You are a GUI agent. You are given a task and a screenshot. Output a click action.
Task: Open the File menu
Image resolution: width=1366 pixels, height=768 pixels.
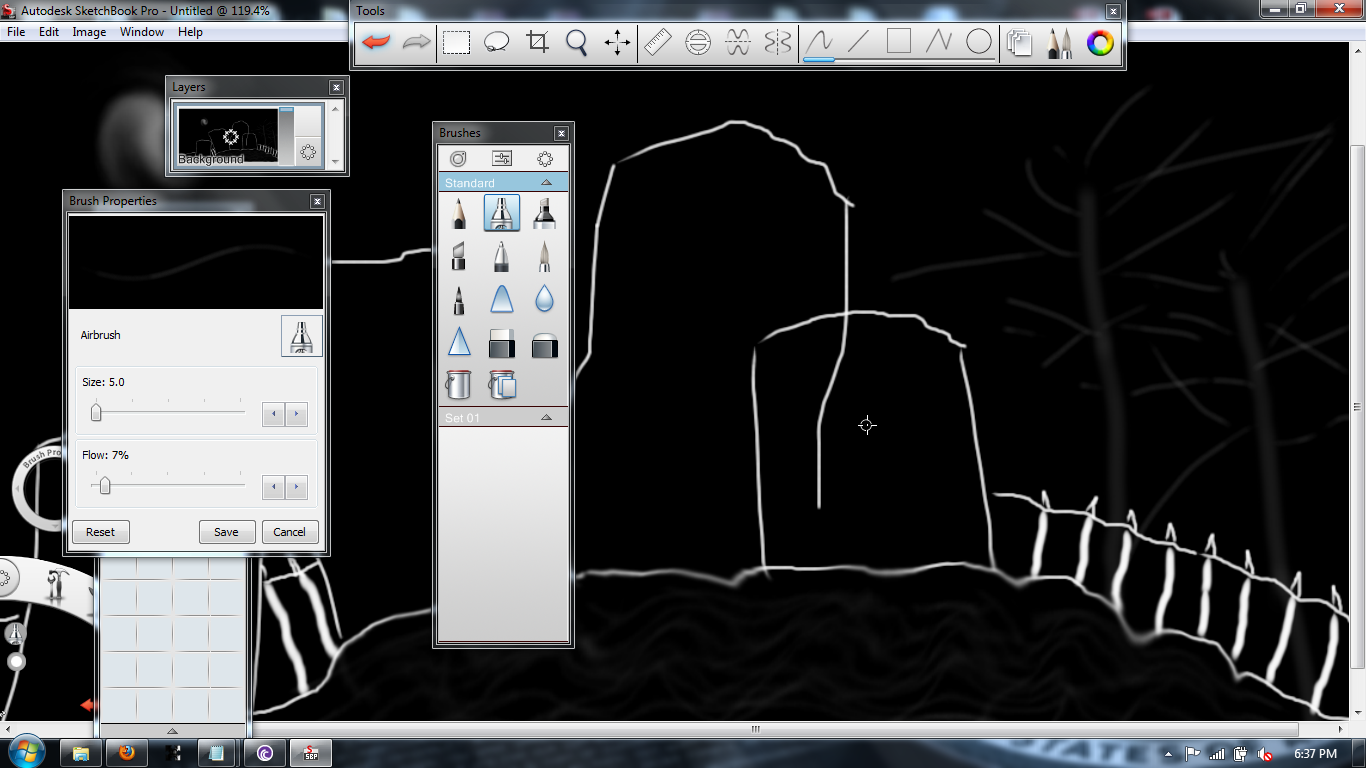[16, 32]
